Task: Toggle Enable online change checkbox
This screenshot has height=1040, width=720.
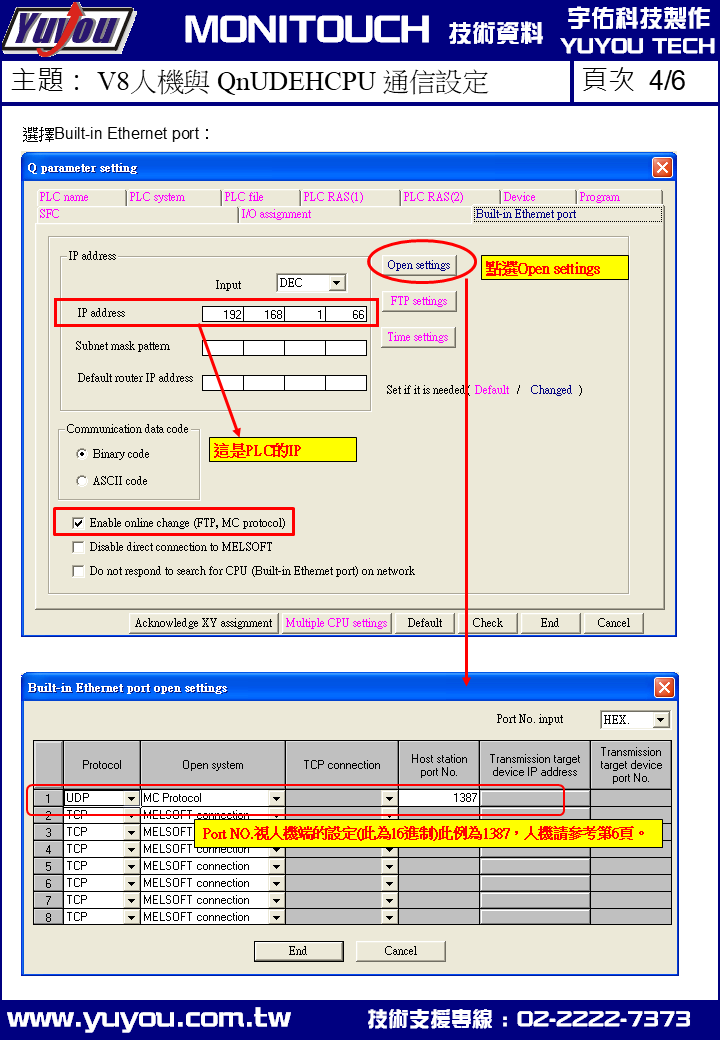Action: (78, 523)
